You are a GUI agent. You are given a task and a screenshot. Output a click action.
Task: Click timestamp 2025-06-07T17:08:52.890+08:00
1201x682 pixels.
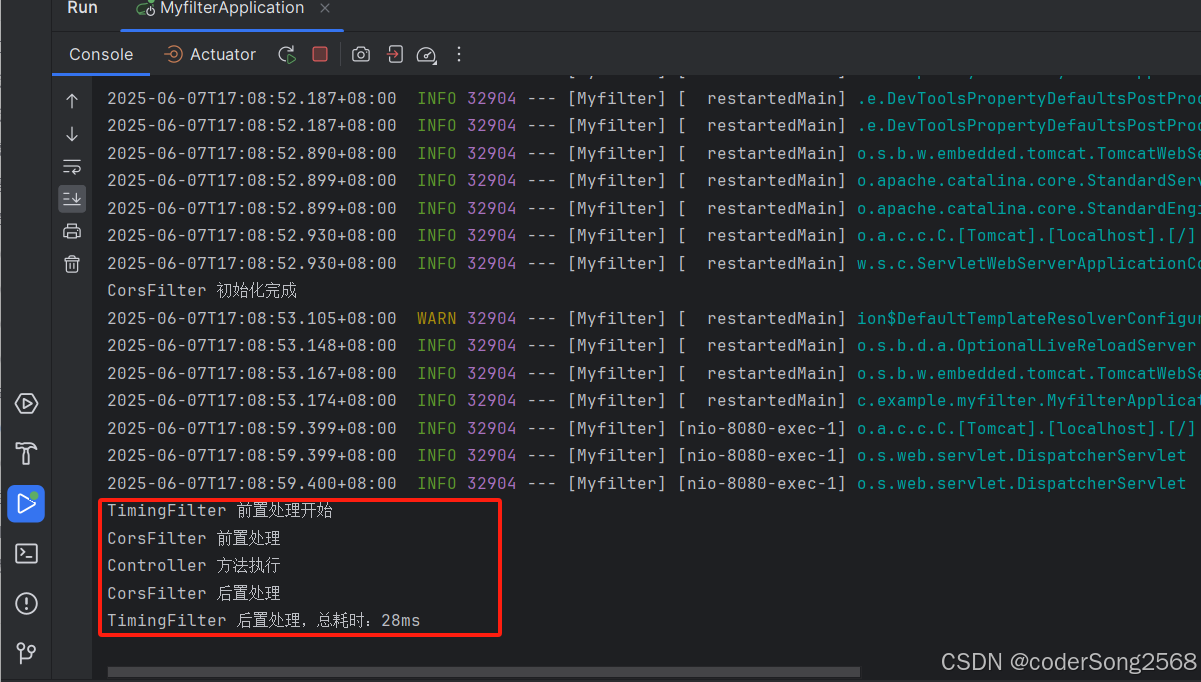click(252, 153)
